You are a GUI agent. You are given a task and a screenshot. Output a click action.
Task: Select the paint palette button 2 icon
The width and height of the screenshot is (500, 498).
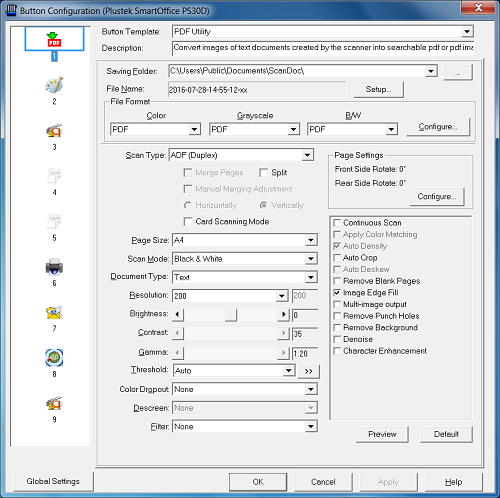coord(54,85)
